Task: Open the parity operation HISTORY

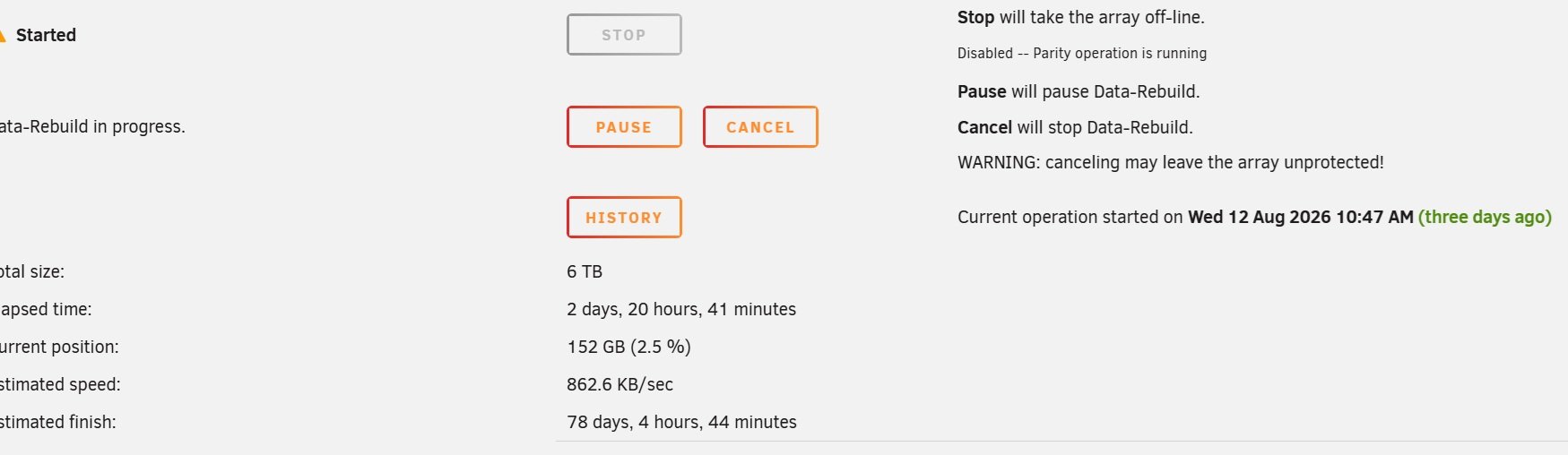Action: (624, 218)
